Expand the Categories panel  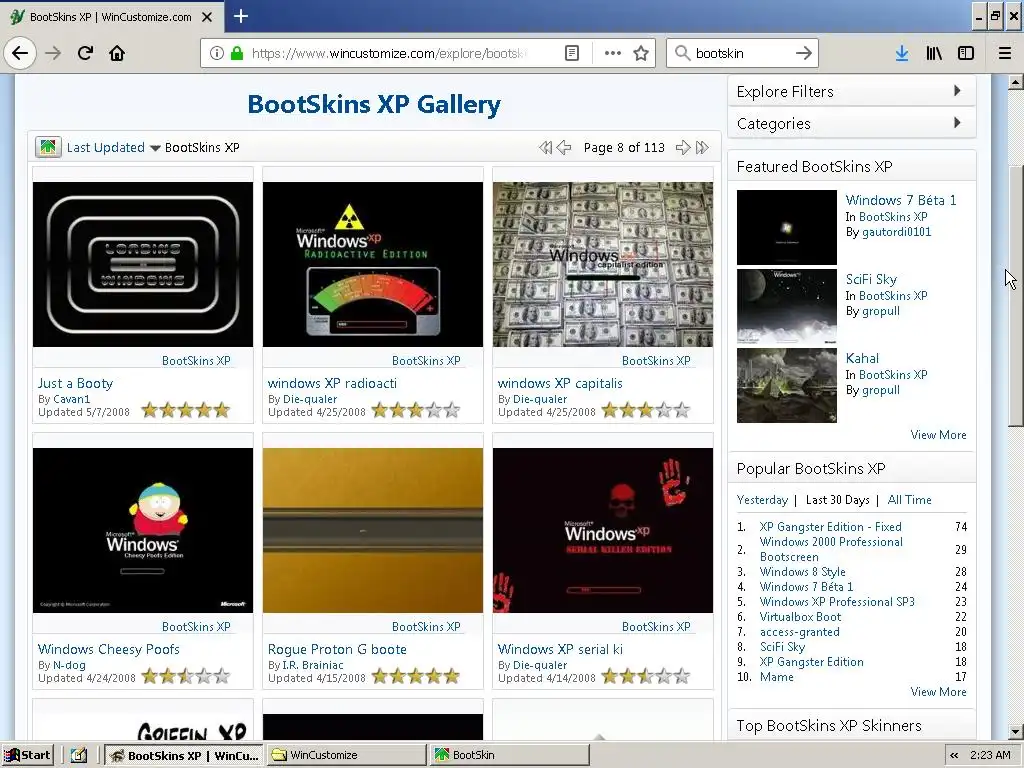(852, 123)
